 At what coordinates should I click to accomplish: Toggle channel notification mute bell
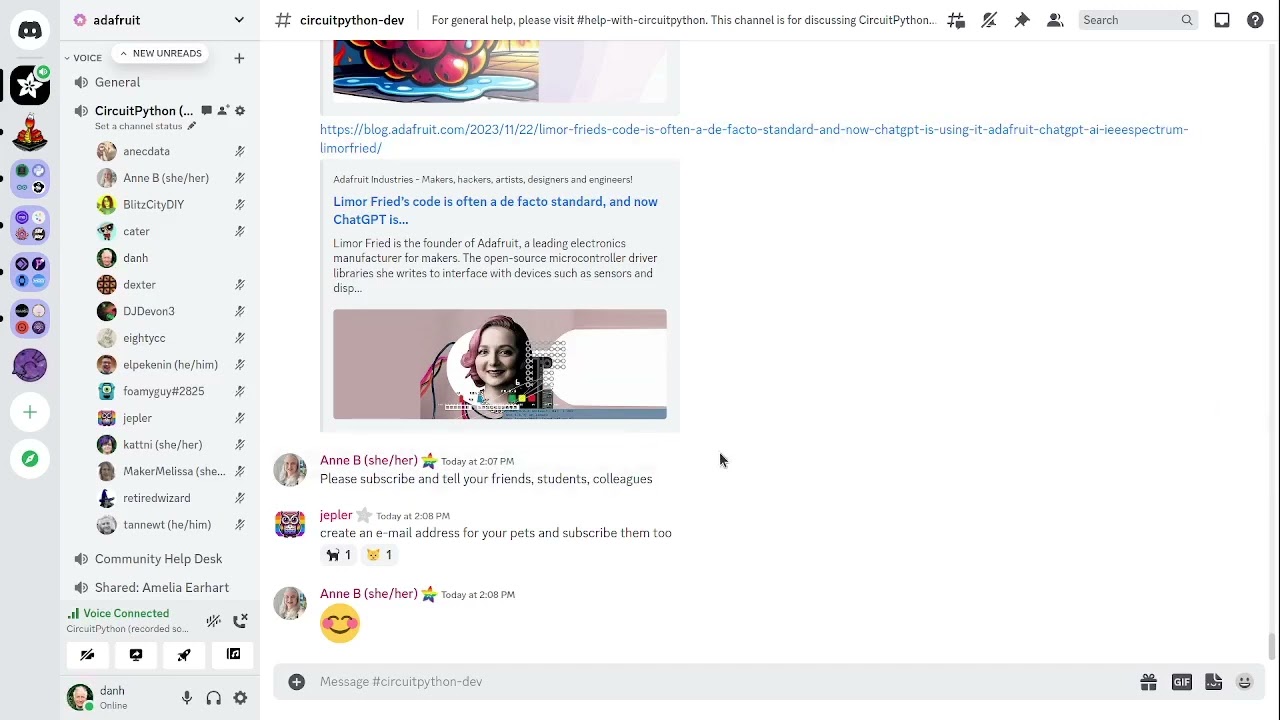989,20
